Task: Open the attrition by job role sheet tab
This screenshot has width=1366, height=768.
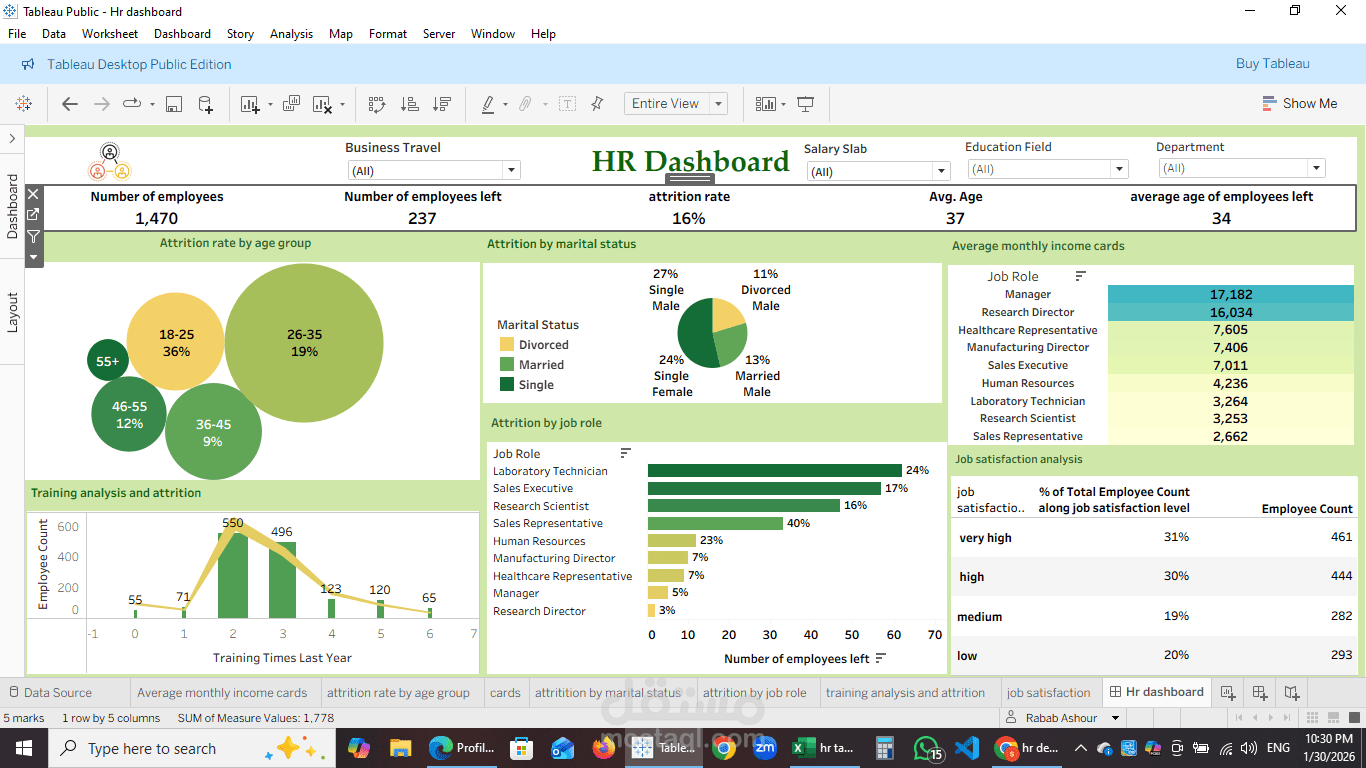Action: tap(755, 692)
